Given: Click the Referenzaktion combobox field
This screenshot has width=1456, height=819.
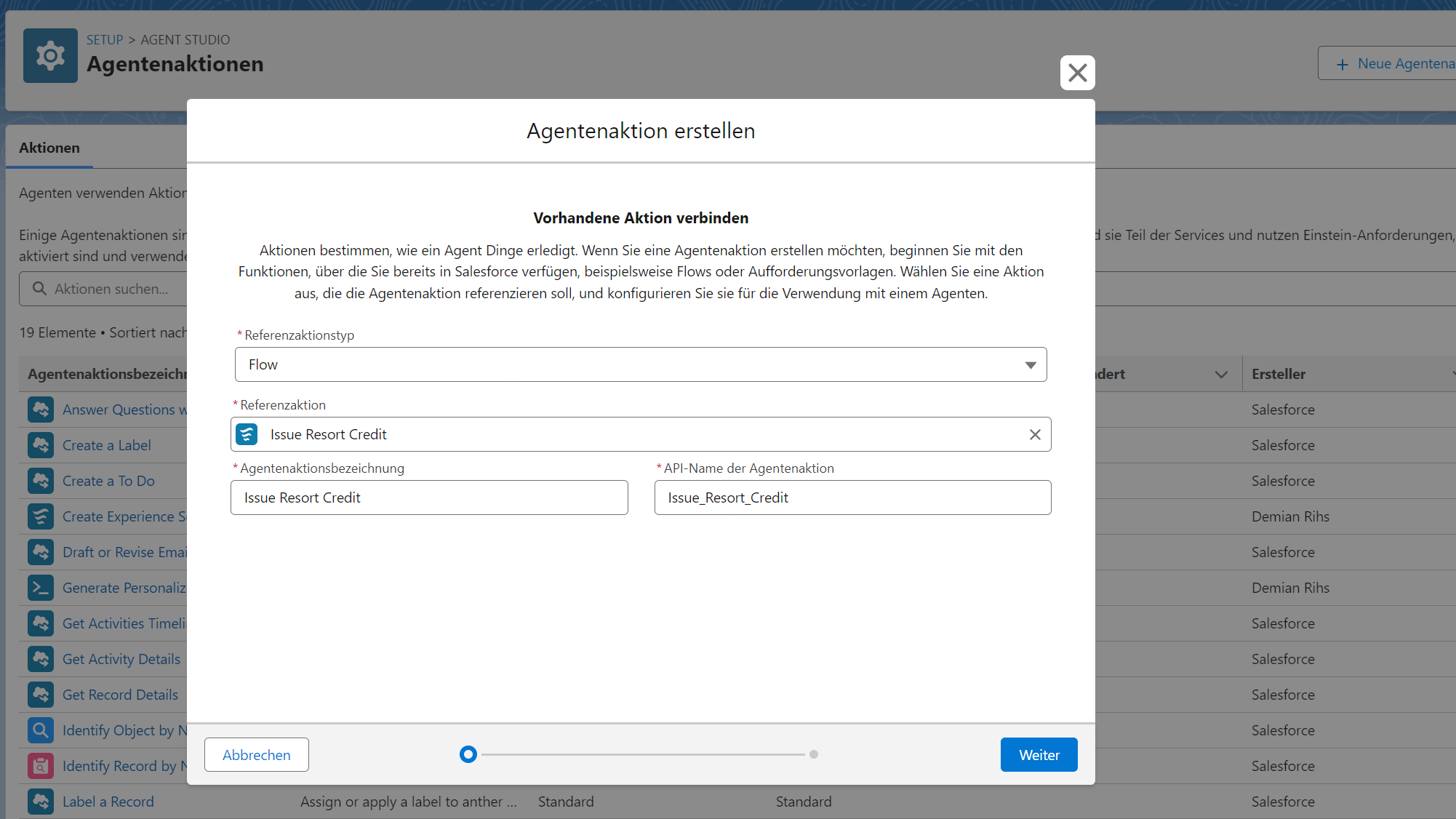Looking at the screenshot, I should click(640, 434).
